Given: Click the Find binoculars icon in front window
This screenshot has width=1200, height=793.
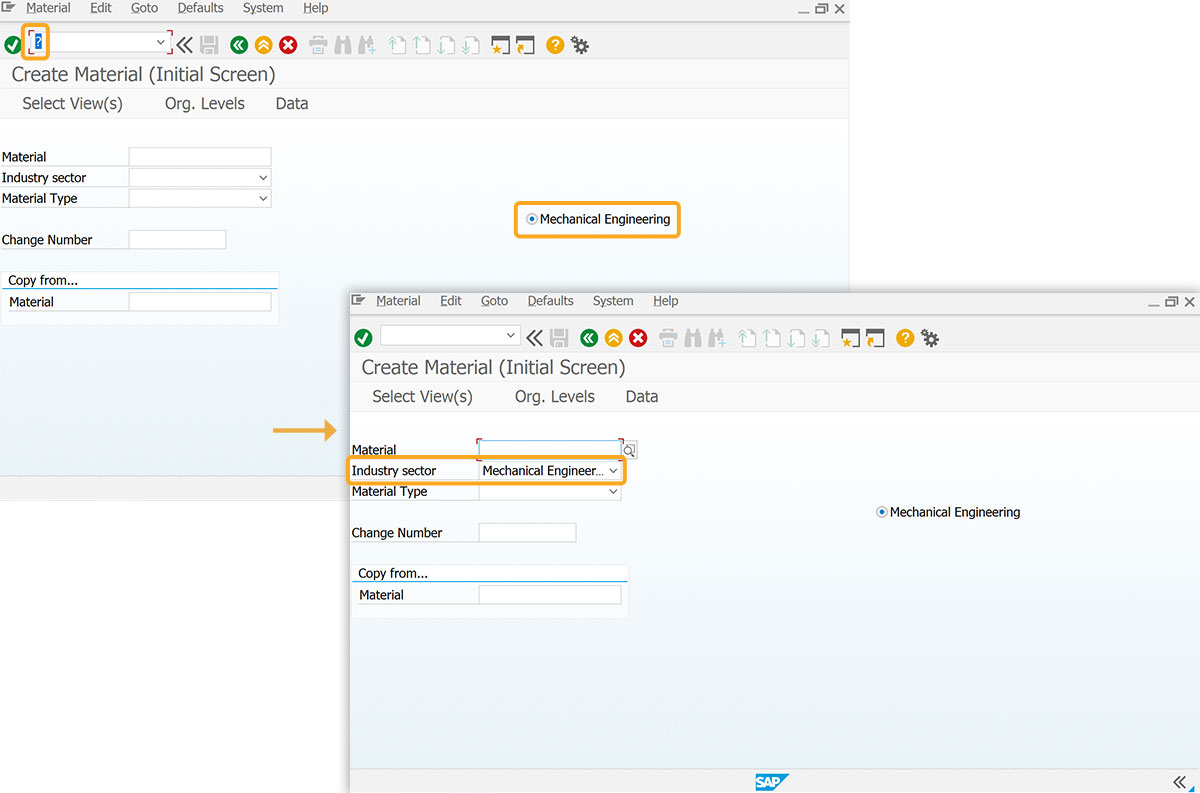Looking at the screenshot, I should tap(692, 338).
